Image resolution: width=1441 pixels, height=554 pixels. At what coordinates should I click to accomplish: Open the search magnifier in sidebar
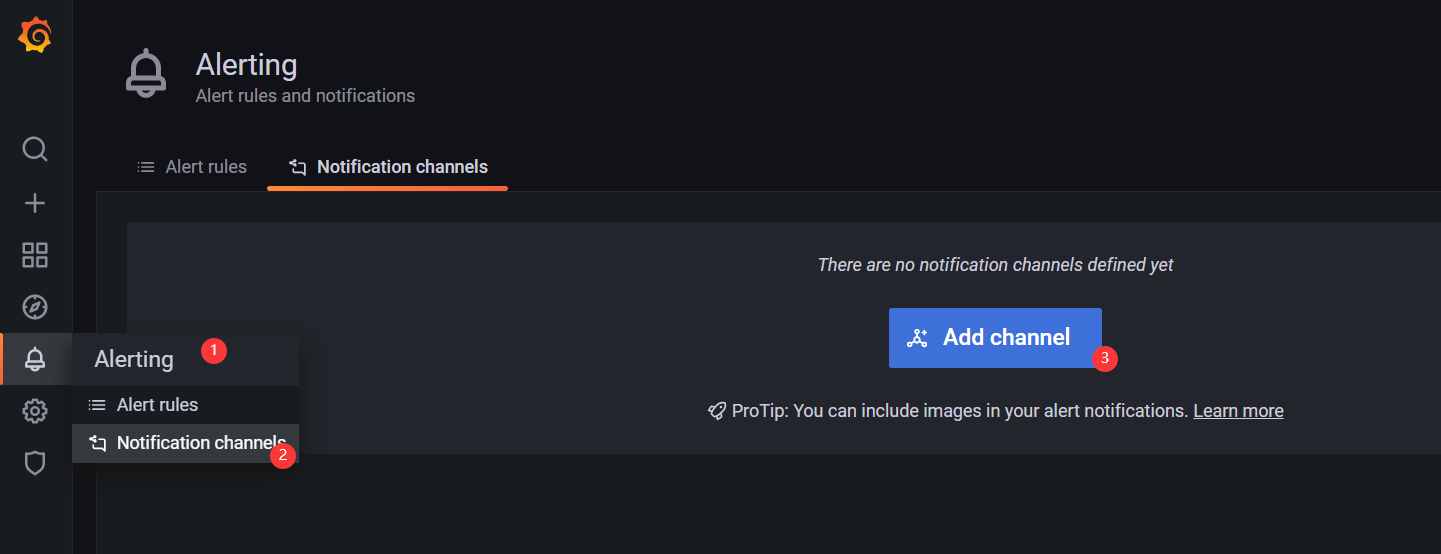tap(35, 150)
